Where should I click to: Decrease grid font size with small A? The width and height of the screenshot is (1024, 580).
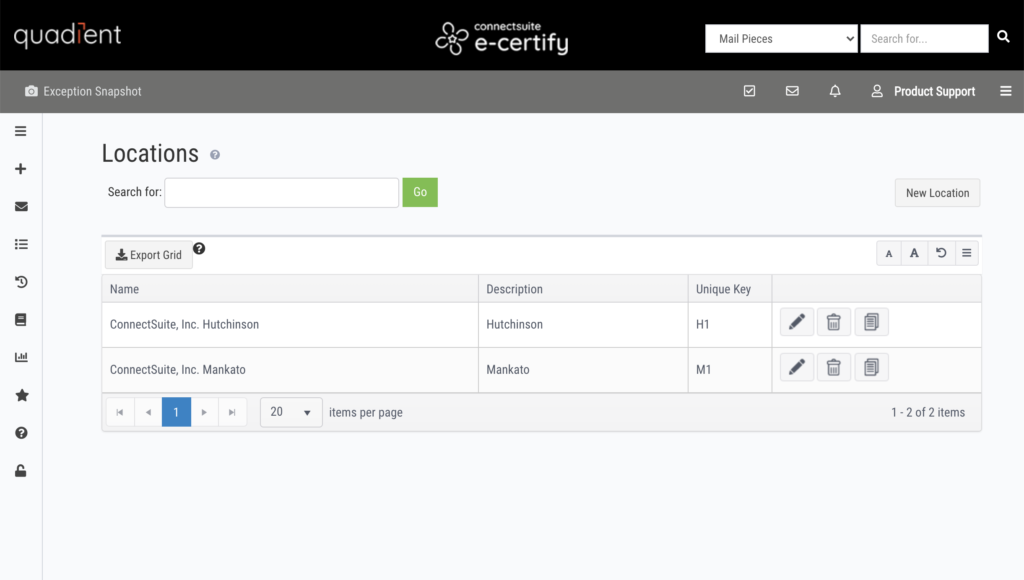click(x=889, y=253)
